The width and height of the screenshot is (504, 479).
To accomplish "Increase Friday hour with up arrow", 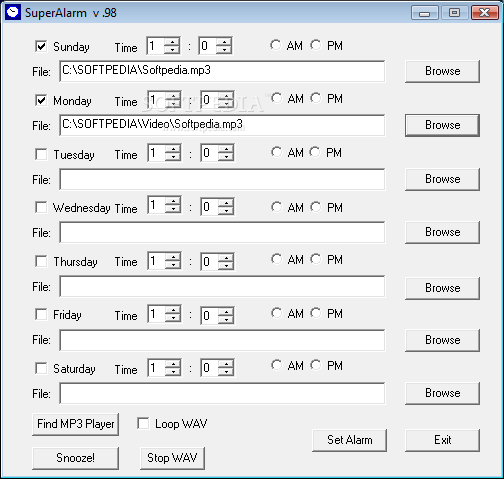I will [173, 310].
